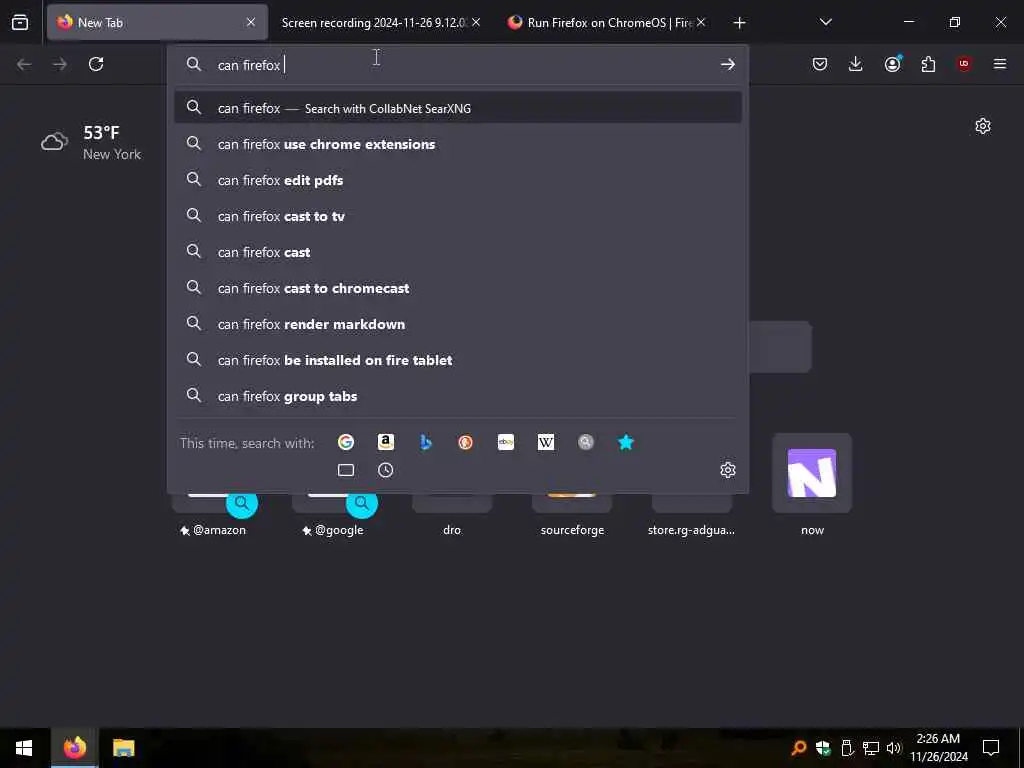The height and width of the screenshot is (768, 1024).
Task: Open Windows Security shield tray icon
Action: pyautogui.click(x=823, y=748)
